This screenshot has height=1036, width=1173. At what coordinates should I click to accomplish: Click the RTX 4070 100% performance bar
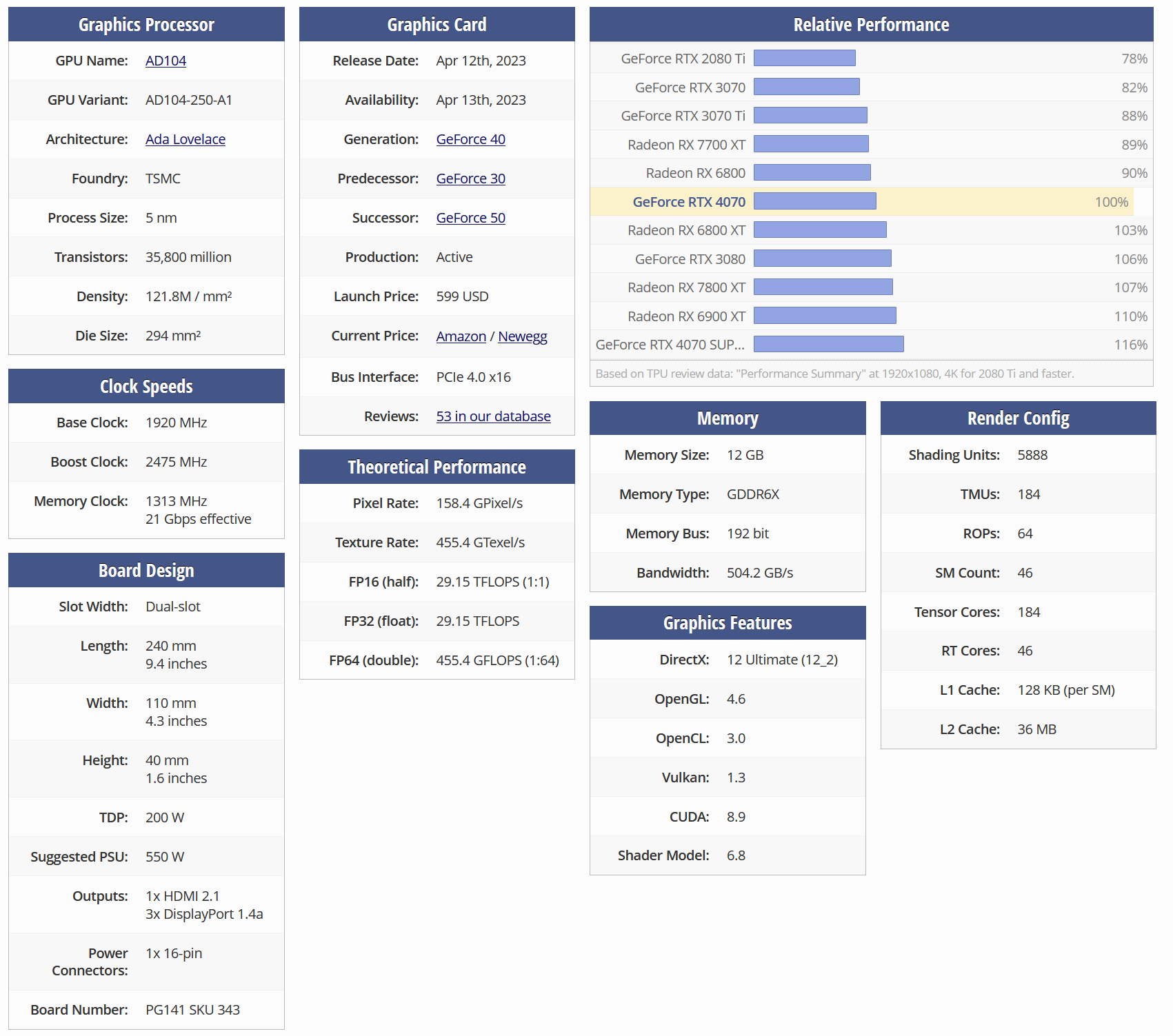point(815,201)
